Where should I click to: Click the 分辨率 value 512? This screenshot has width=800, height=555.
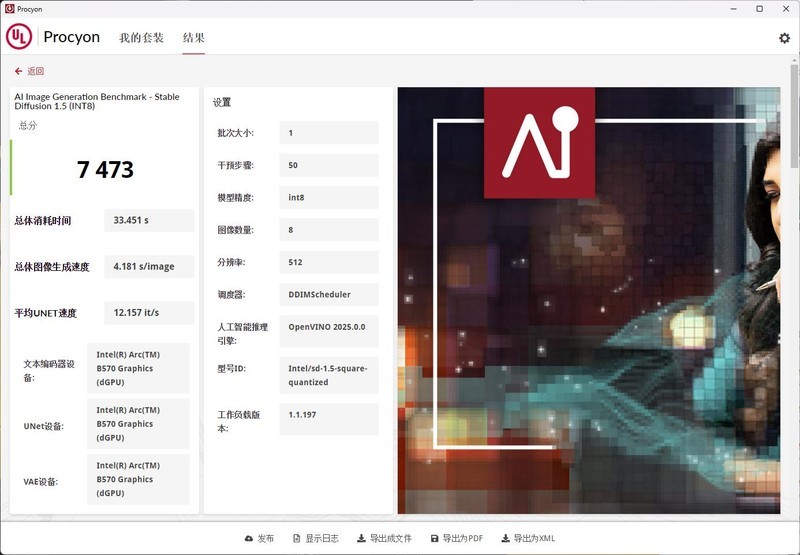pos(329,262)
